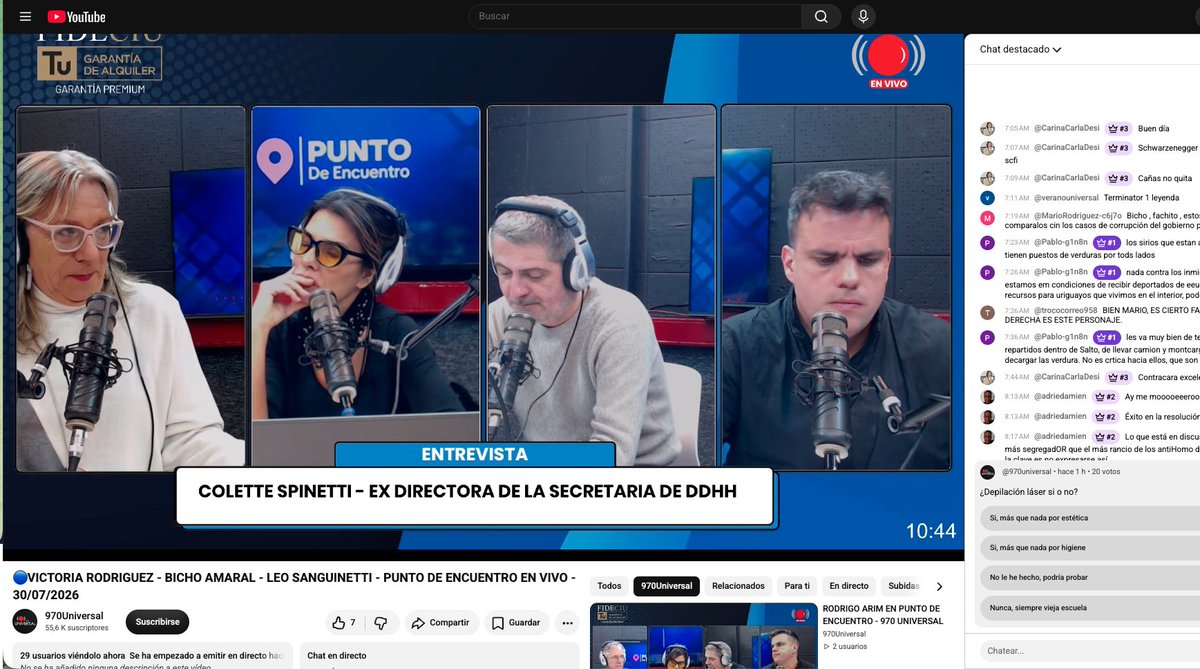Click #2 badge on 'Ay me mooooeeeroo'
1200x669 pixels.
(1106, 397)
